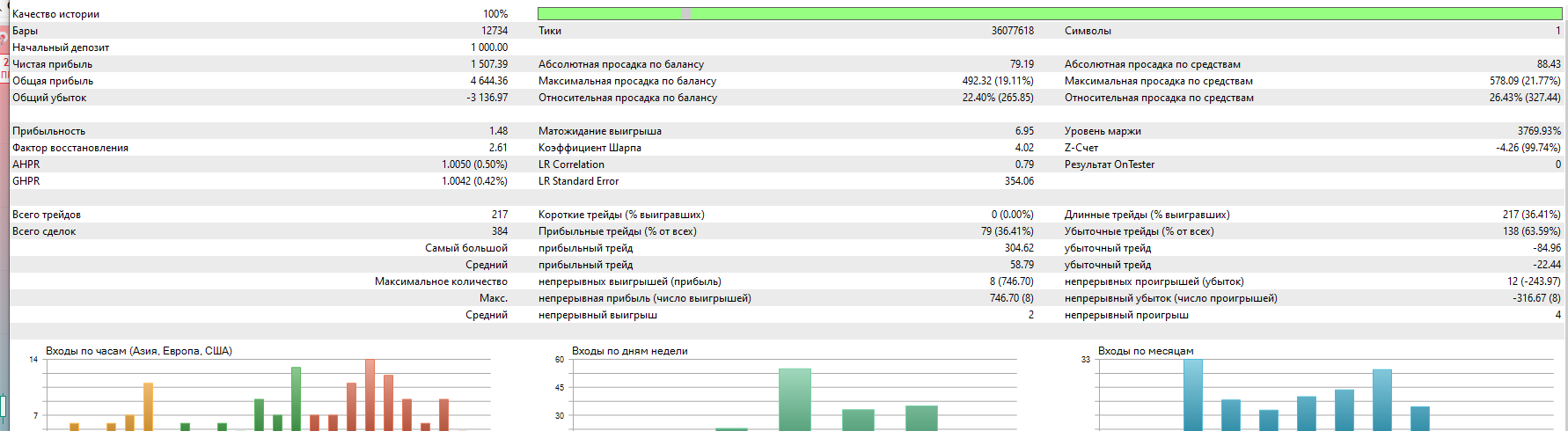This screenshot has width=1568, height=431.
Task: Click the tallest bar in weekdays chart
Action: click(795, 399)
